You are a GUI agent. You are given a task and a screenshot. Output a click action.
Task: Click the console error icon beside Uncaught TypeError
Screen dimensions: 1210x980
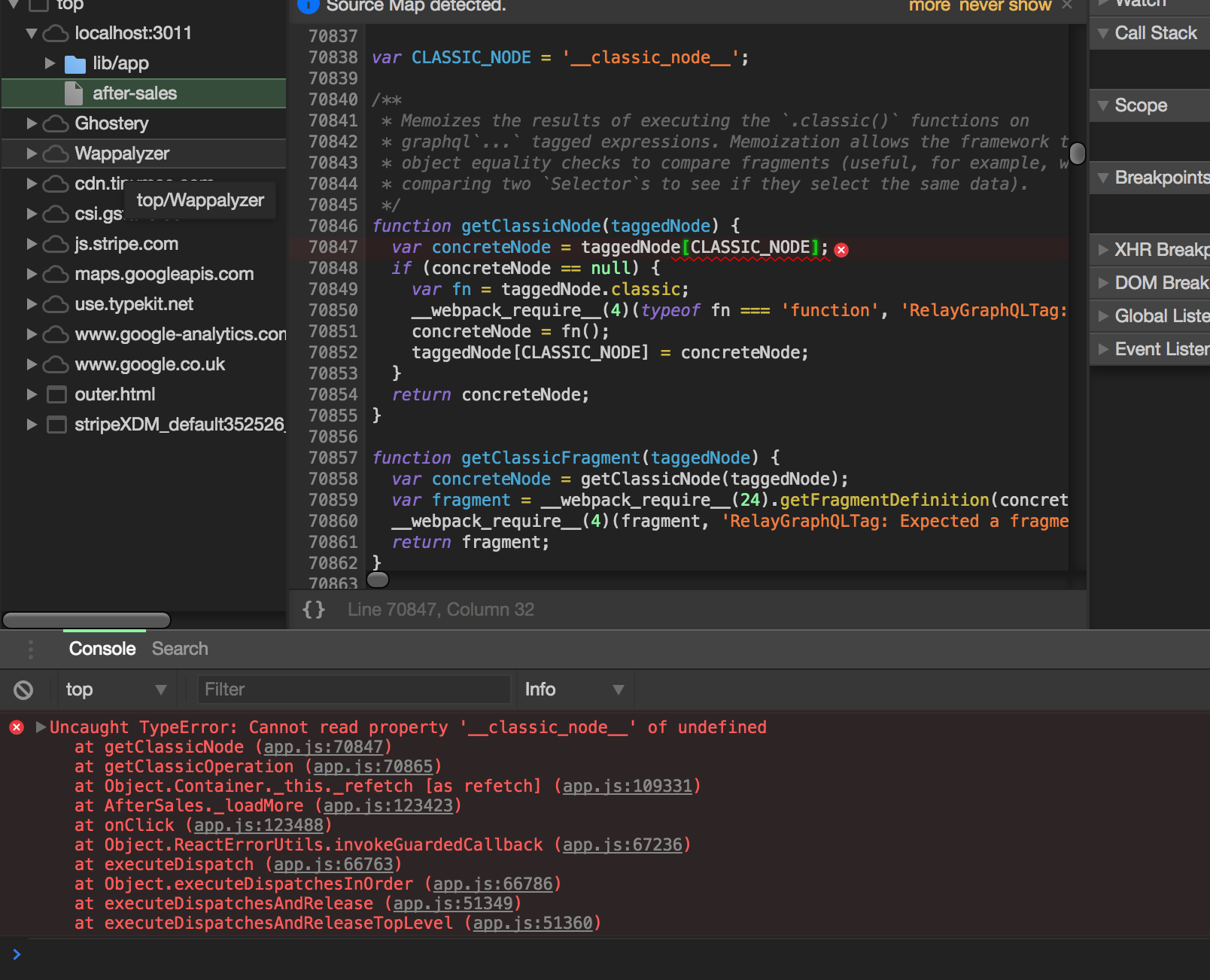pos(17,727)
